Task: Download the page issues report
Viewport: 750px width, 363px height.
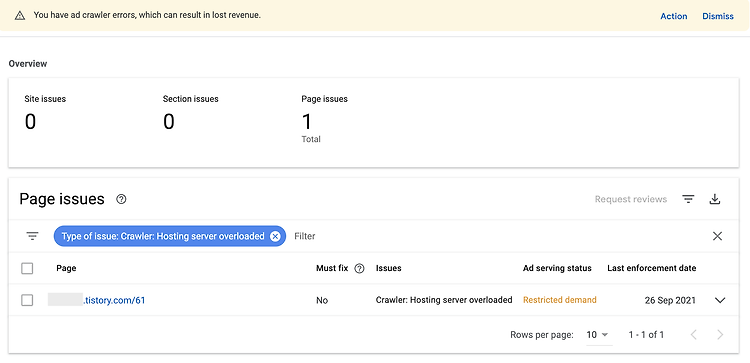Action: pos(715,199)
